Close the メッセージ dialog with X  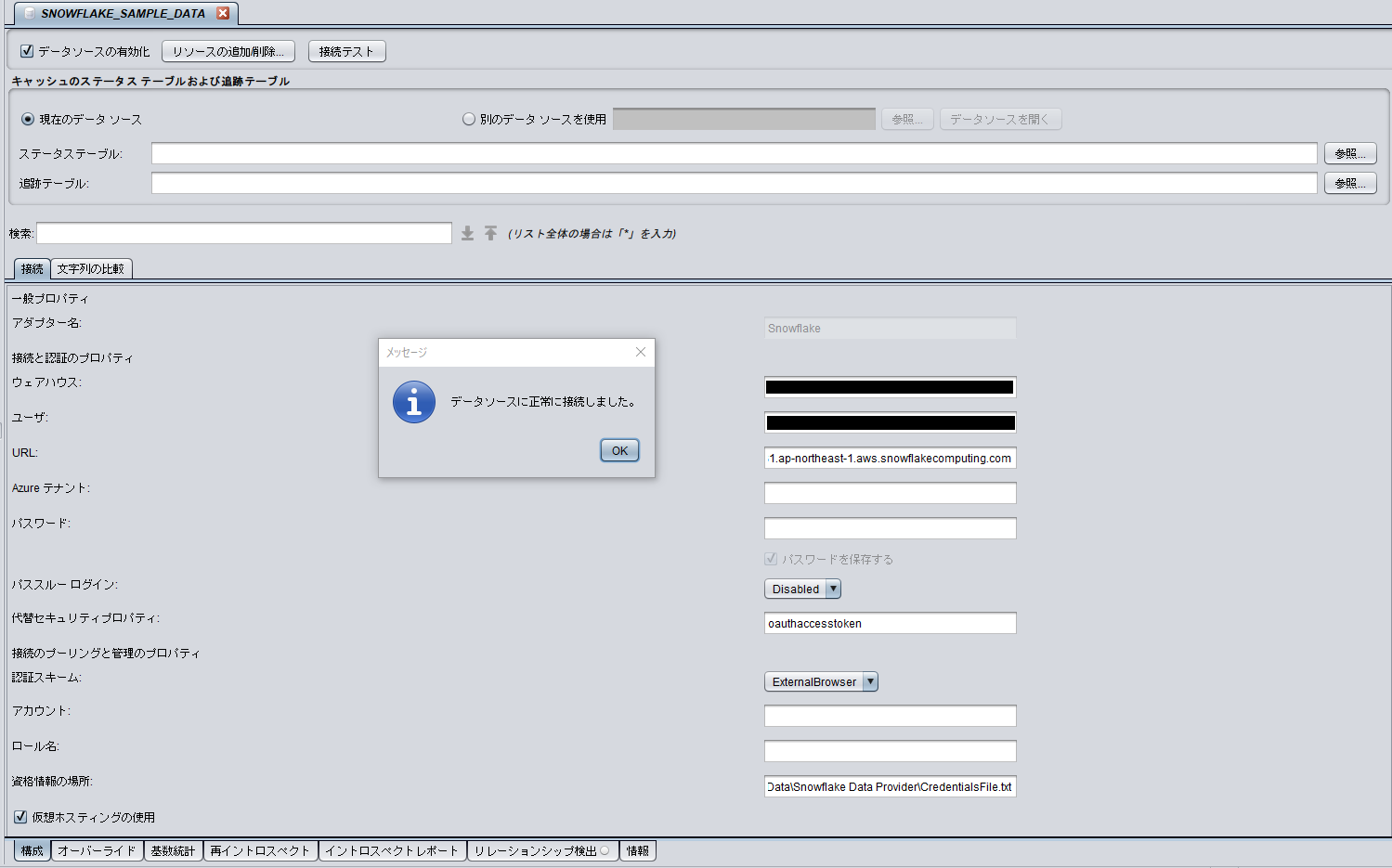point(640,352)
